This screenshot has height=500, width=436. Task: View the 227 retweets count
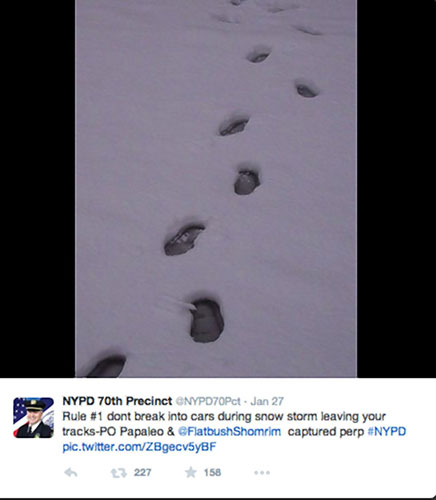(143, 473)
